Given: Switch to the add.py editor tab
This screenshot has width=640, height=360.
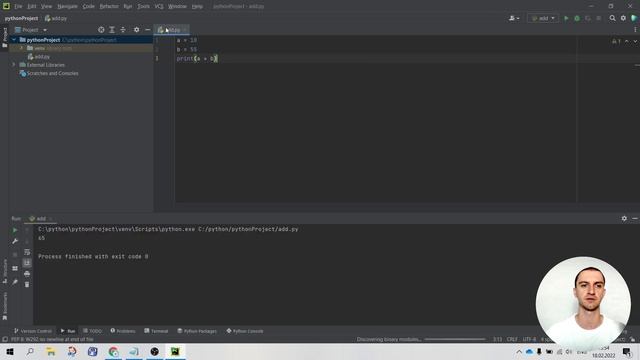Looking at the screenshot, I should tap(171, 30).
